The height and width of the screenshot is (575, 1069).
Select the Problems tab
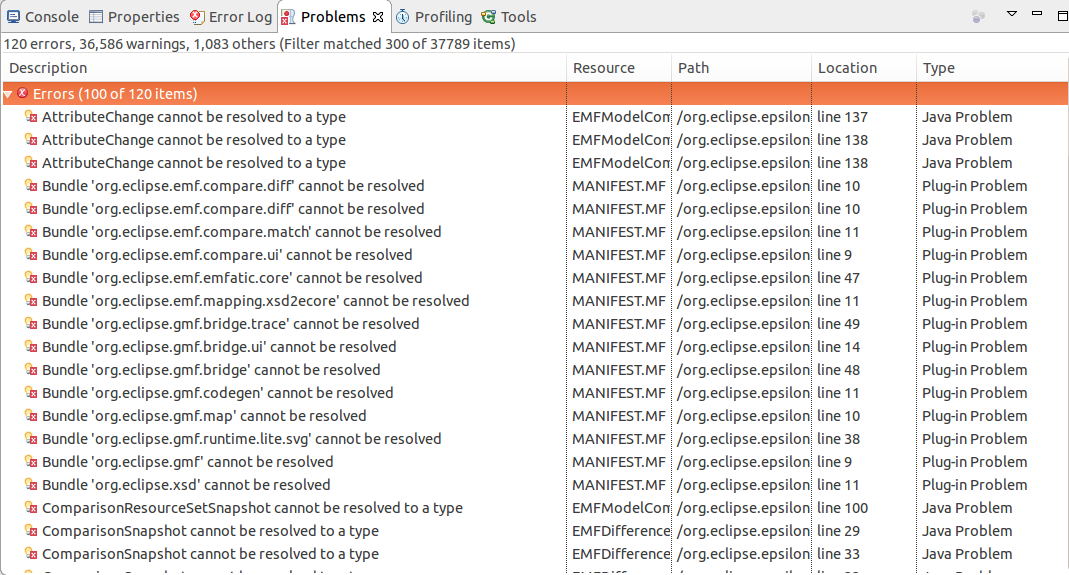pos(333,17)
